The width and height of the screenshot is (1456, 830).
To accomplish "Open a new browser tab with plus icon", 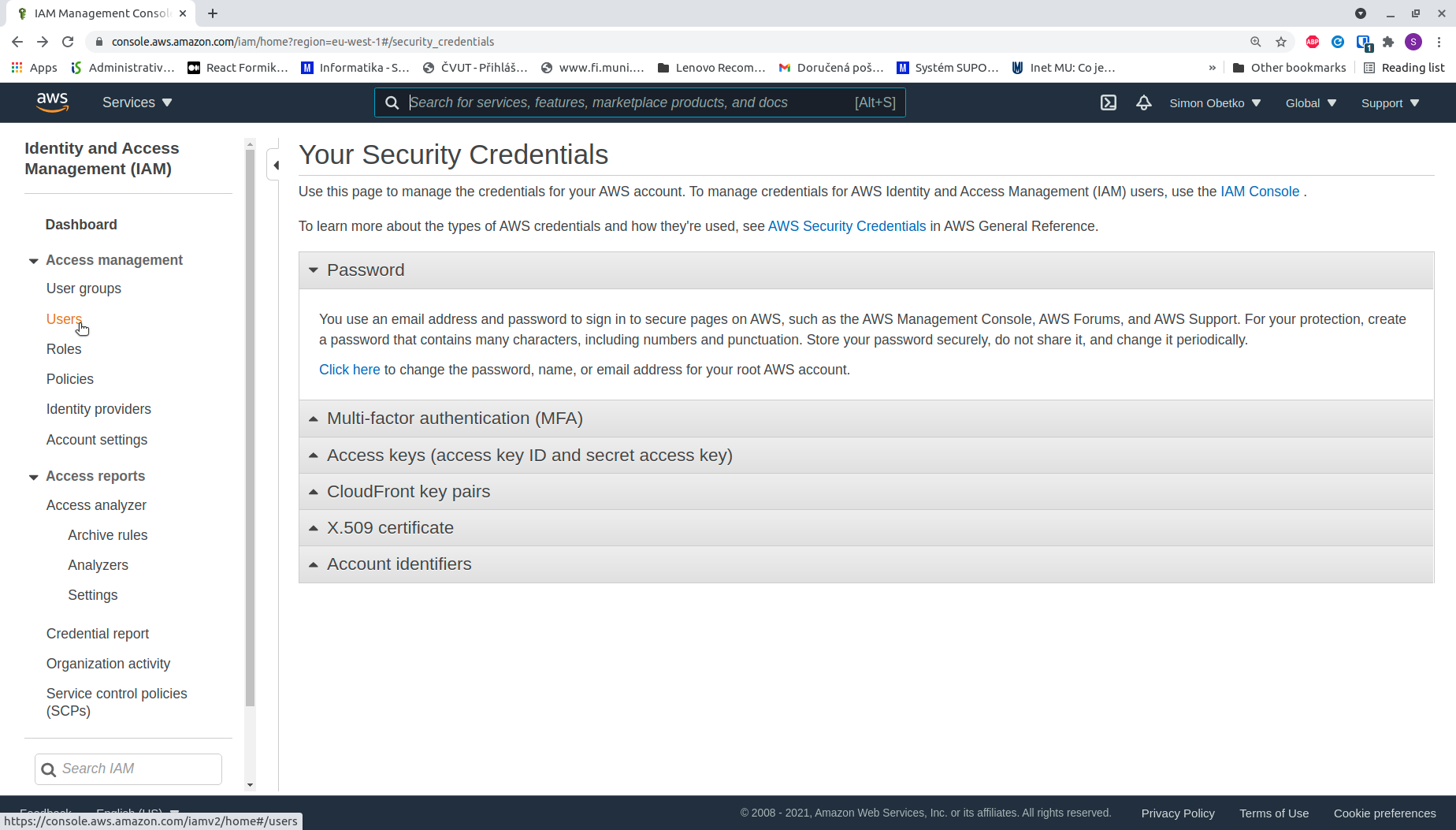I will (x=213, y=13).
